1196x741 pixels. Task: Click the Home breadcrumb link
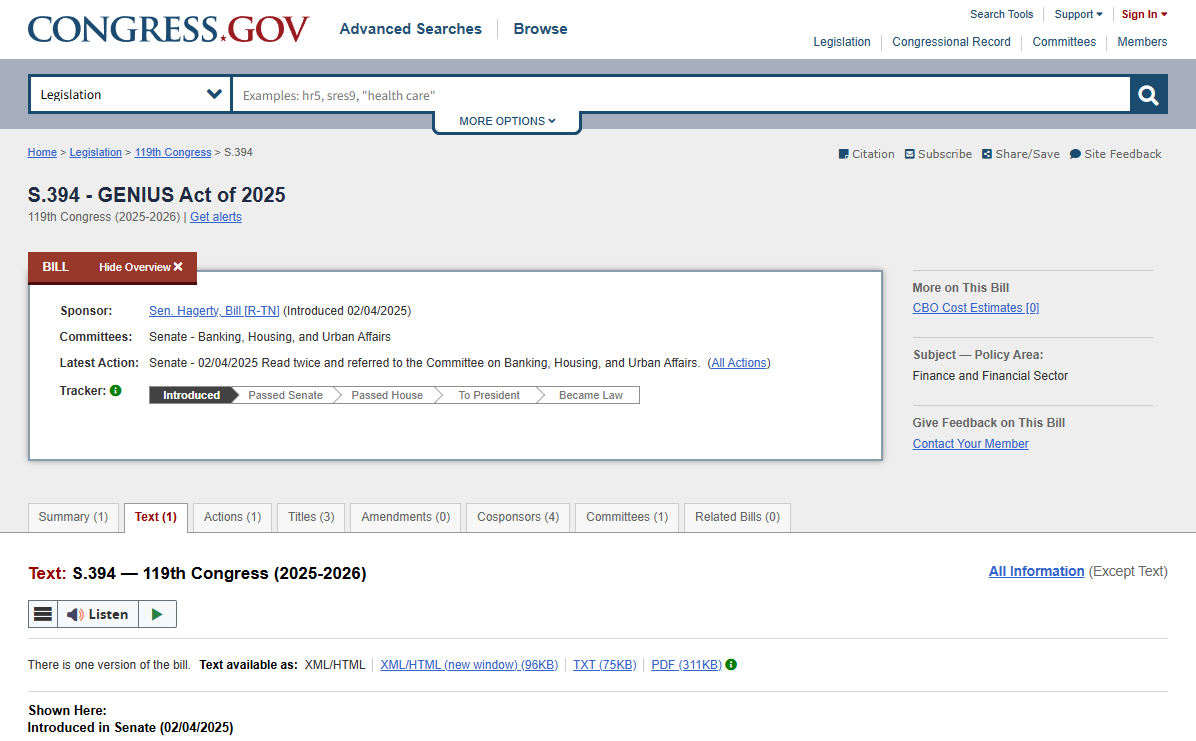(42, 153)
